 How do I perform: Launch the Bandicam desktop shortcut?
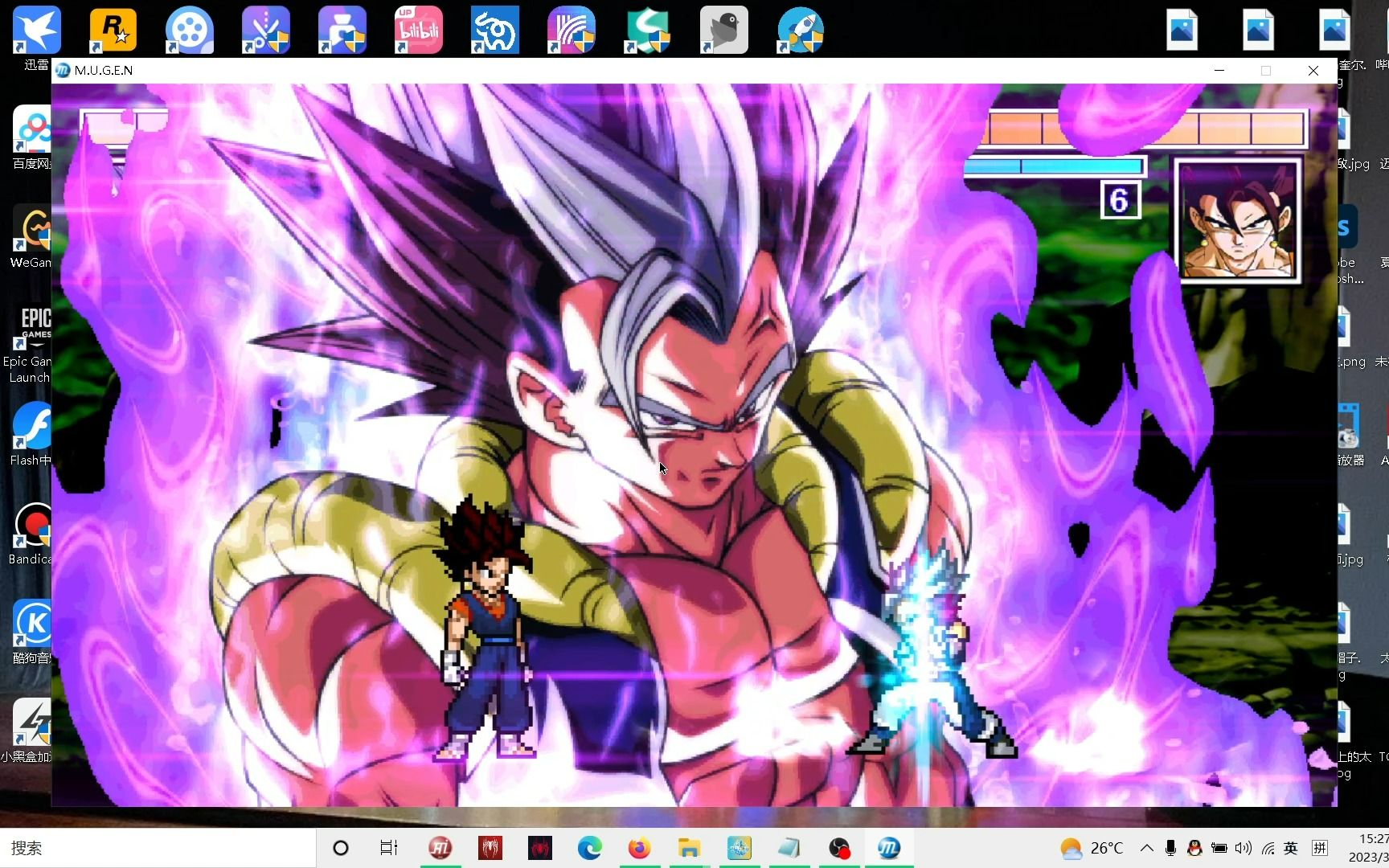[x=32, y=534]
